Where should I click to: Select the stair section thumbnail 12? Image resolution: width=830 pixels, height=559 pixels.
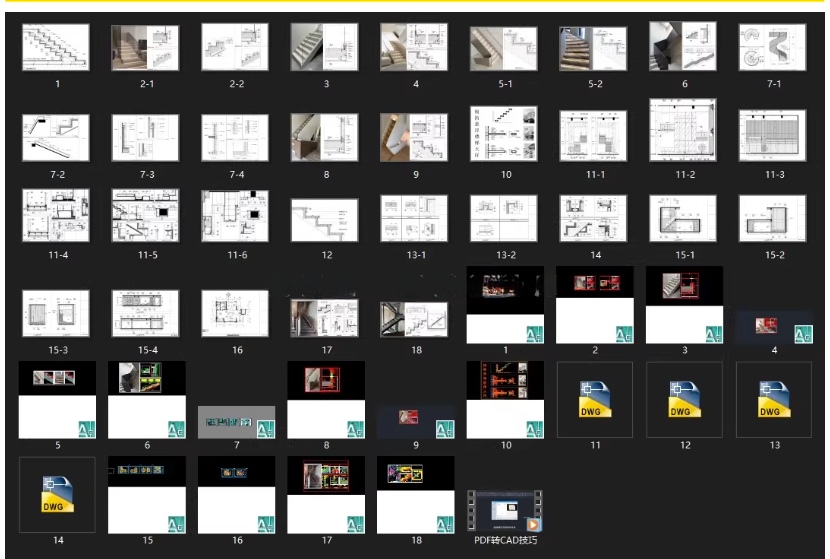pyautogui.click(x=324, y=220)
